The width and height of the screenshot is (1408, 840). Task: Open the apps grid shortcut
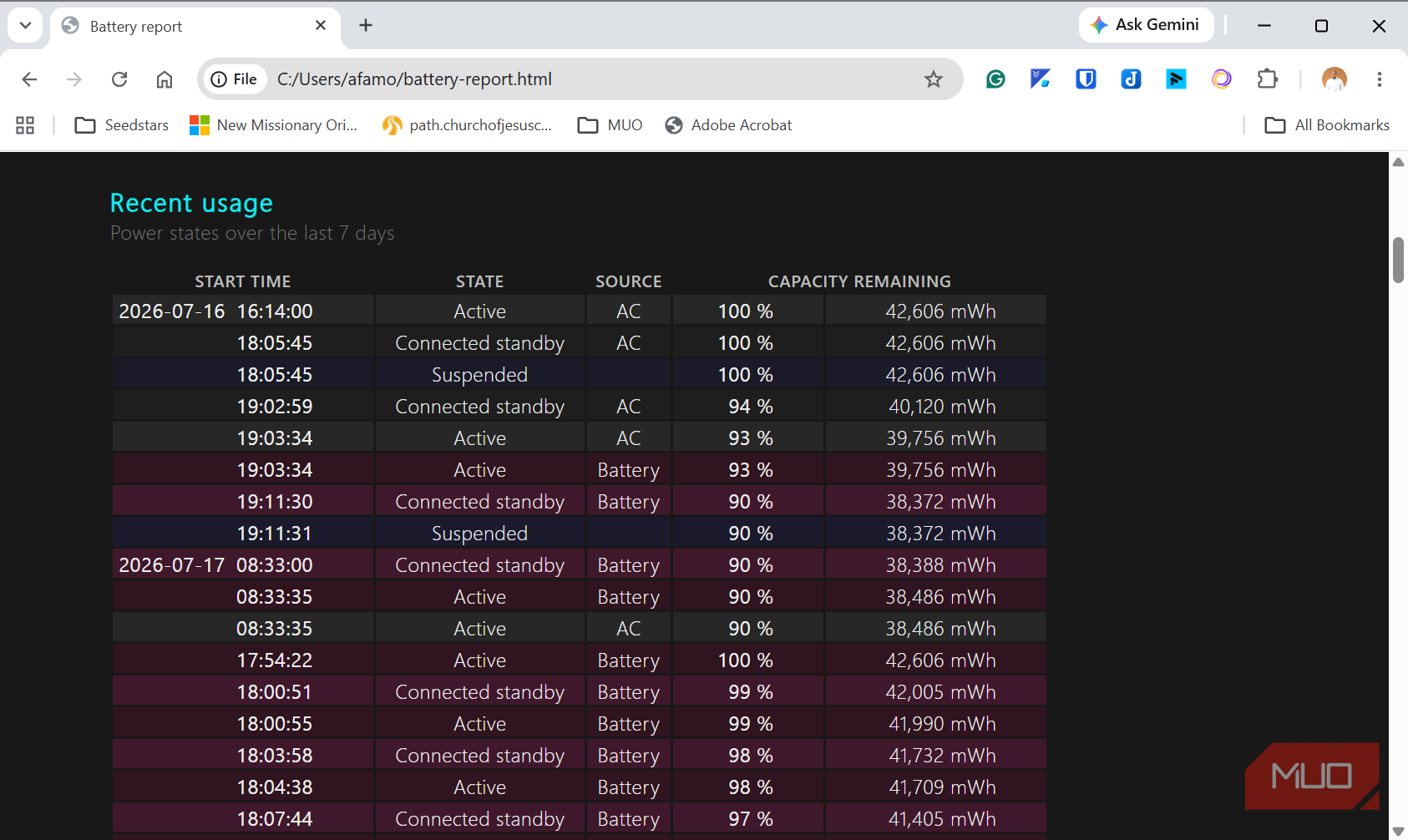[25, 125]
